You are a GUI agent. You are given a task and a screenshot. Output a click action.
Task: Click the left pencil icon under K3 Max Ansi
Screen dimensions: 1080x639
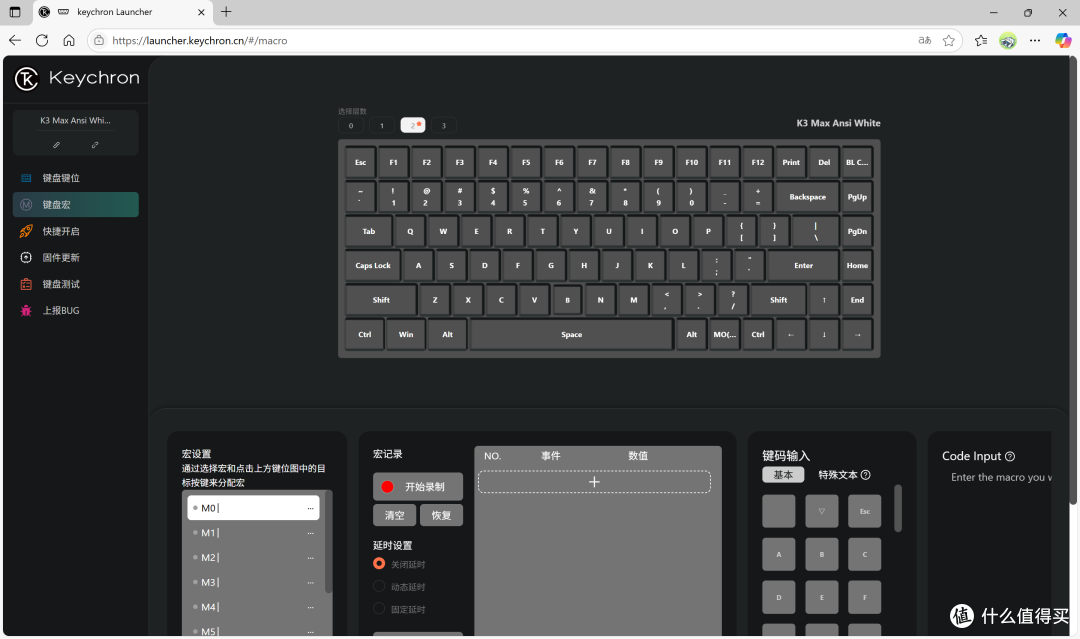point(56,145)
